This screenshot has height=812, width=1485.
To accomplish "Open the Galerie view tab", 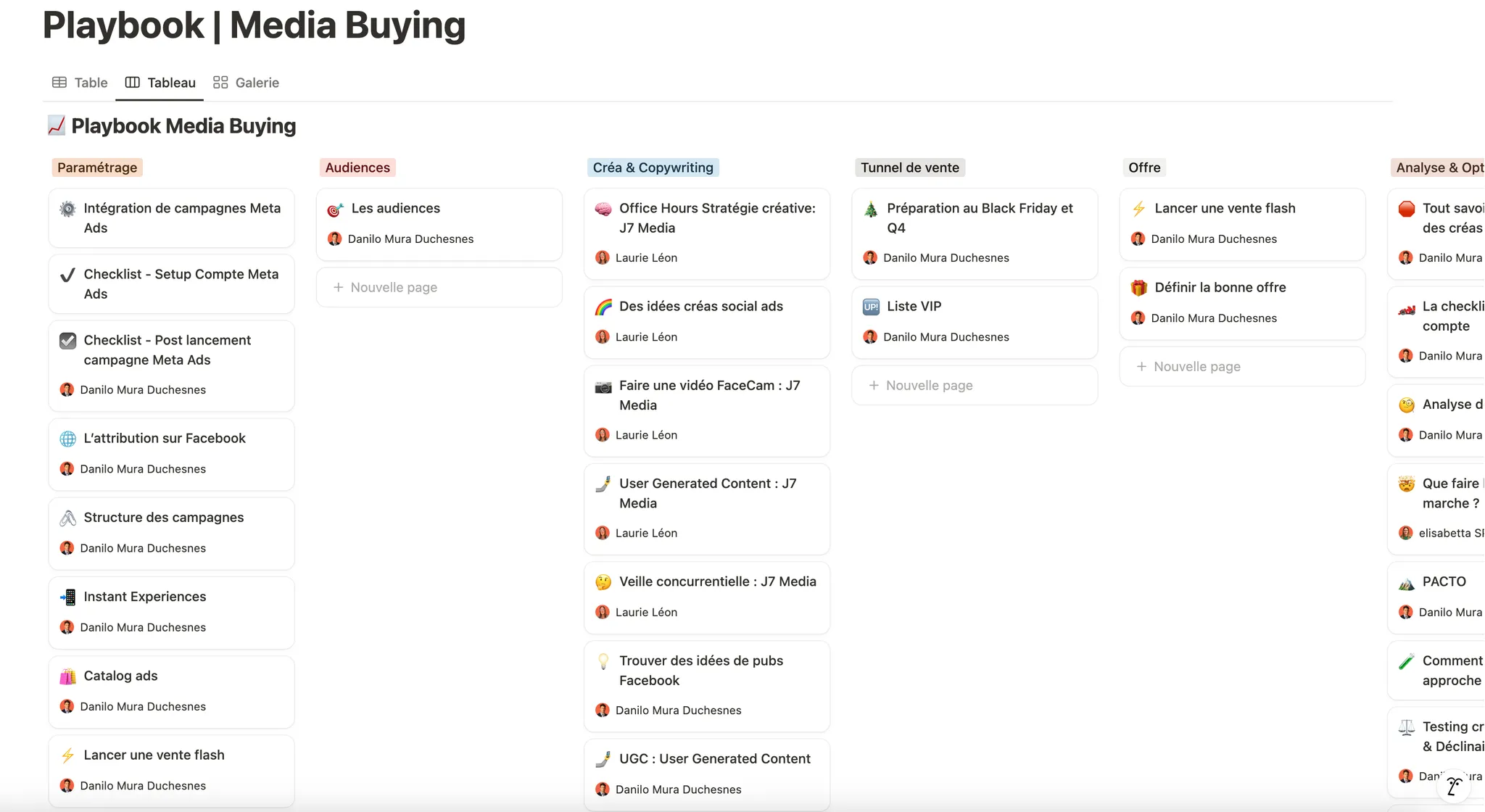I will pyautogui.click(x=246, y=83).
